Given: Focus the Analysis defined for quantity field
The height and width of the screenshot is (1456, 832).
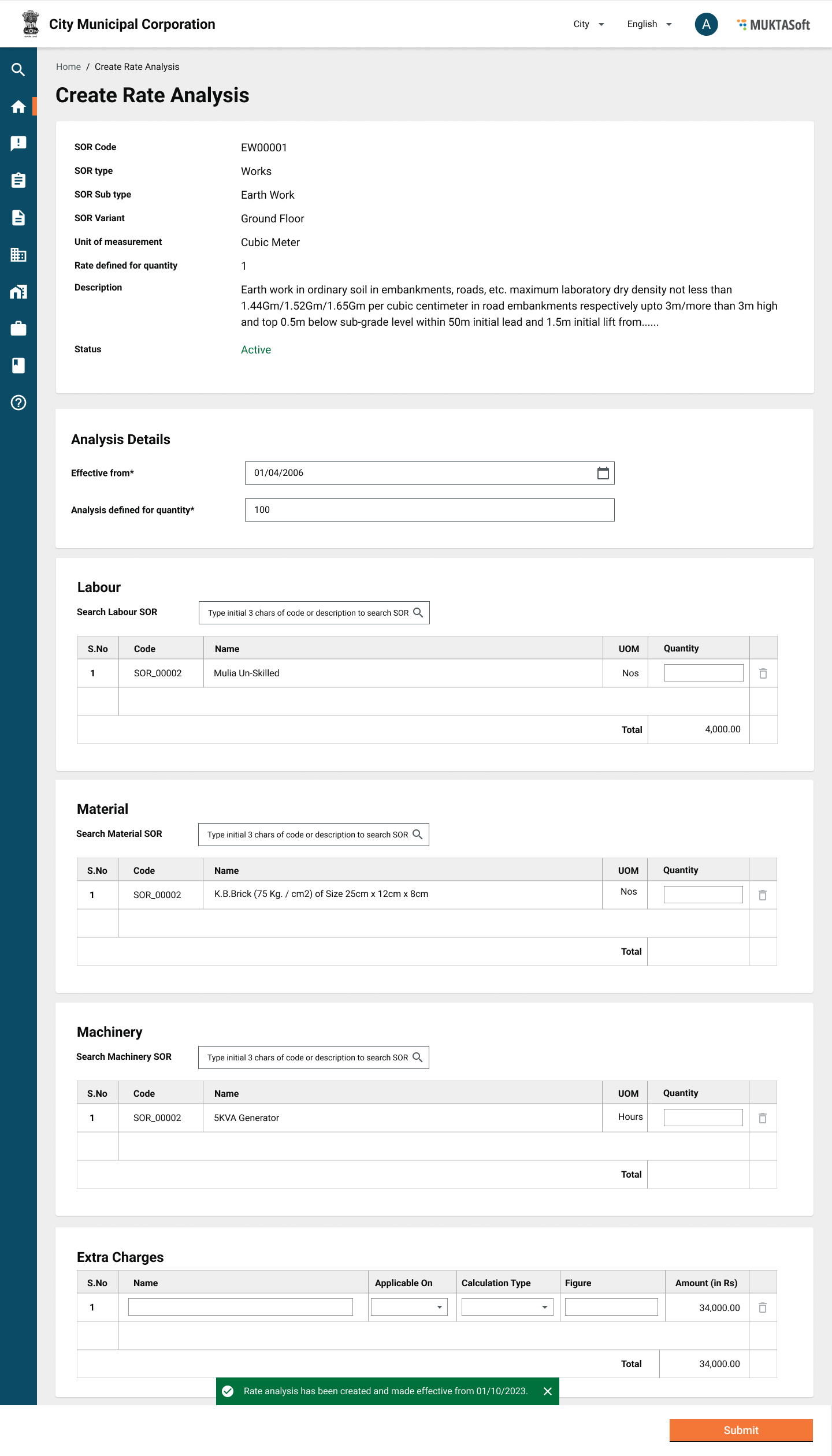Looking at the screenshot, I should pyautogui.click(x=429, y=510).
